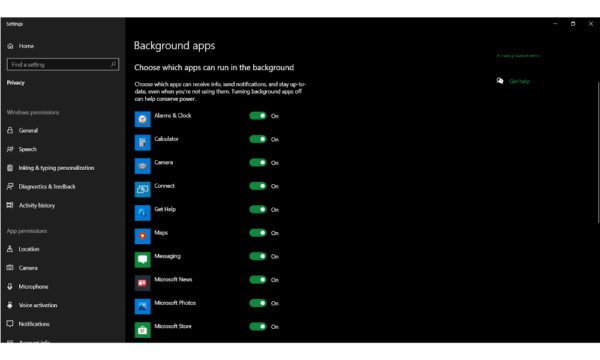Click the Messaging app label

[x=167, y=256]
